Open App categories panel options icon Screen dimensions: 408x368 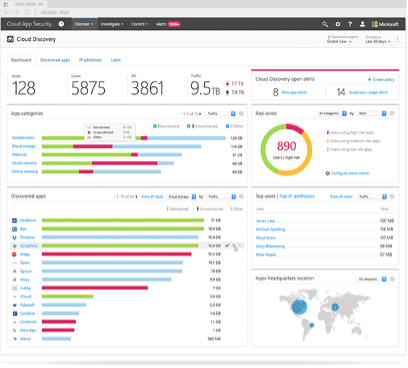pos(241,113)
